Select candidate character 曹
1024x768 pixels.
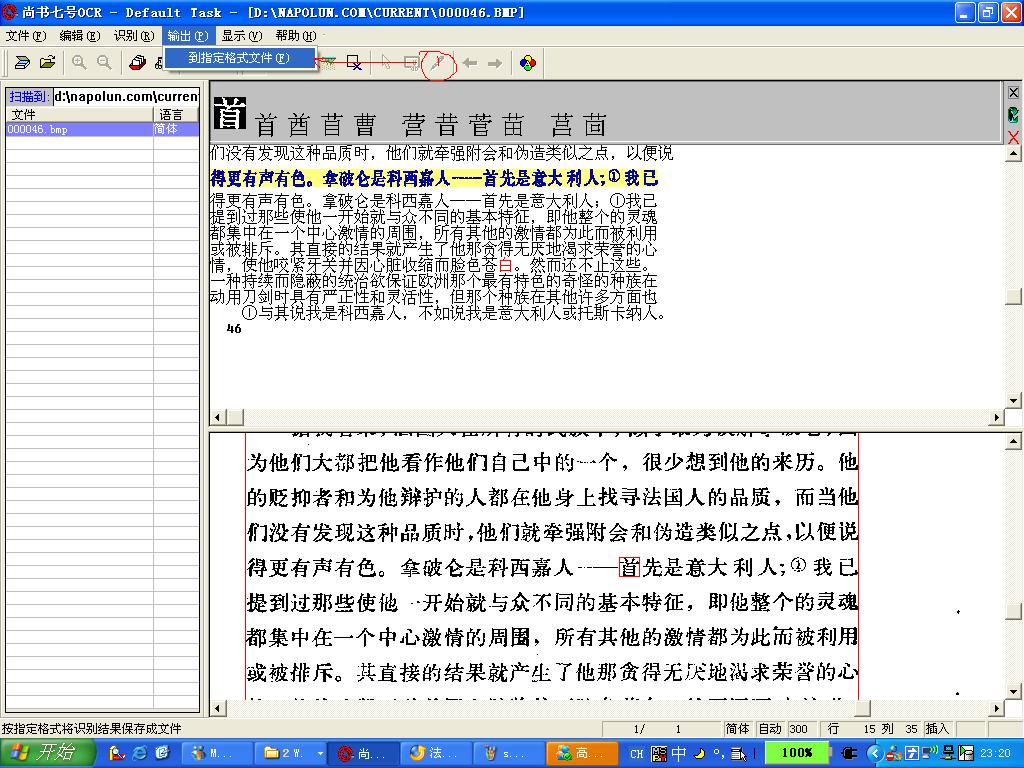coord(365,124)
